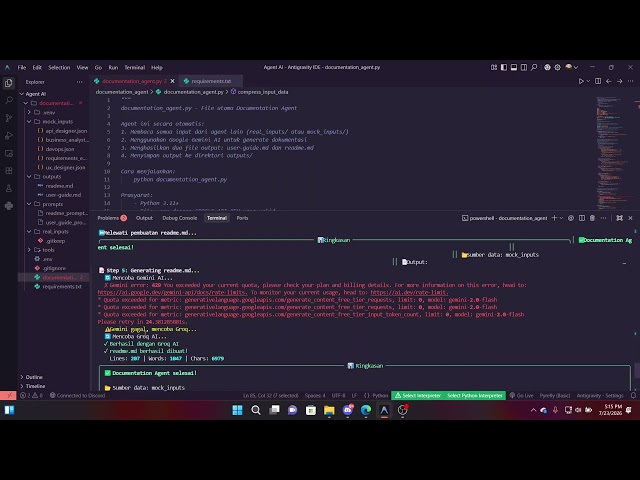
Task: Open the ai.dev/rate-limit link
Action: [x=409, y=293]
